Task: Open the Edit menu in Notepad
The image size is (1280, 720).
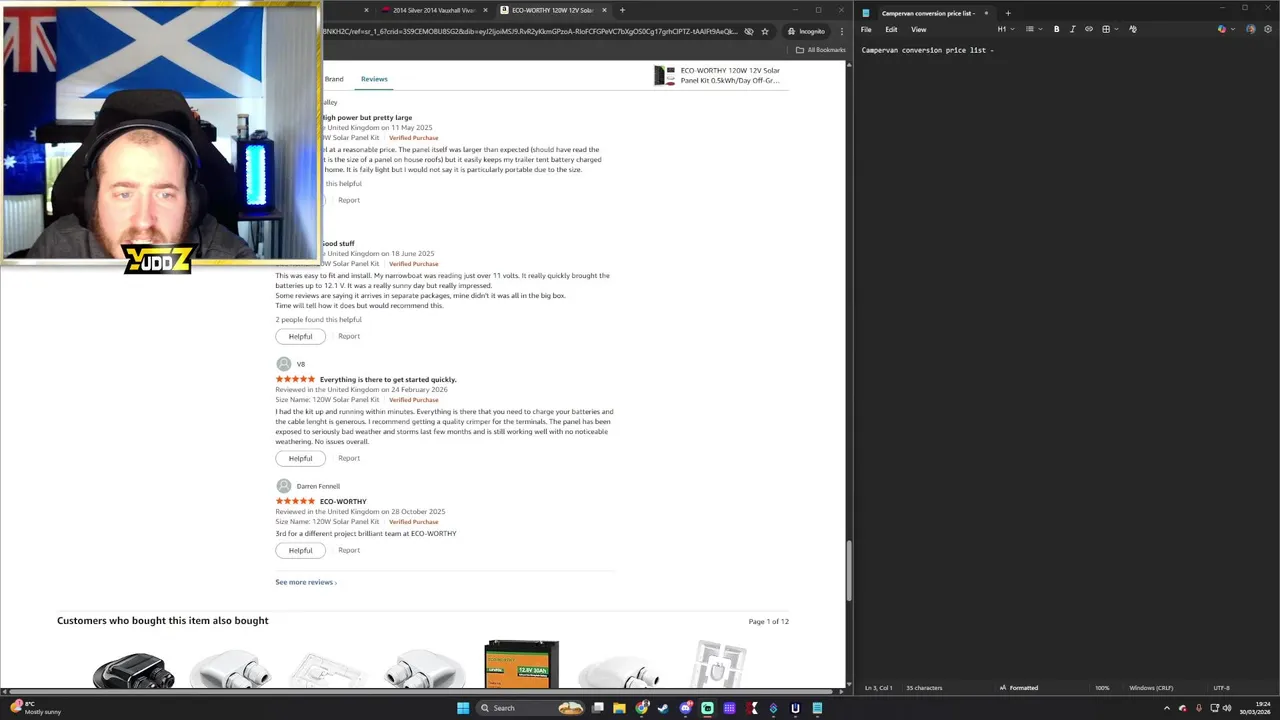Action: click(x=891, y=29)
